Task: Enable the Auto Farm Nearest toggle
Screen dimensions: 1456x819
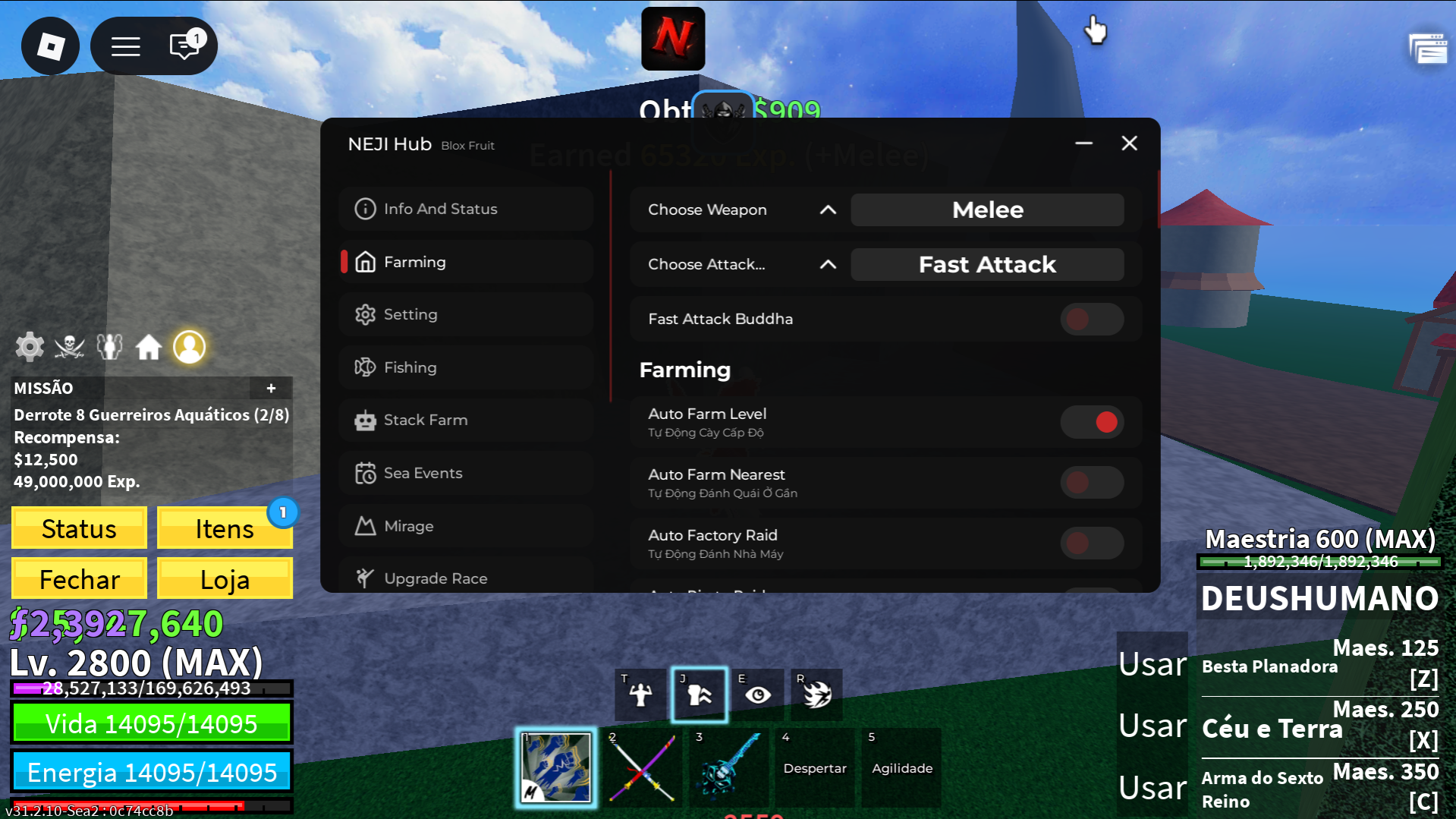Action: (1091, 483)
